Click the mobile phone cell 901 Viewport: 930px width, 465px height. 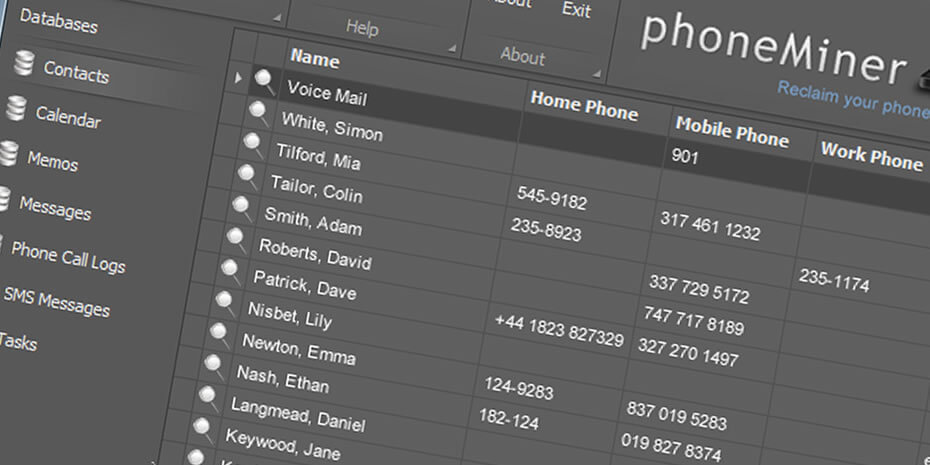point(684,157)
